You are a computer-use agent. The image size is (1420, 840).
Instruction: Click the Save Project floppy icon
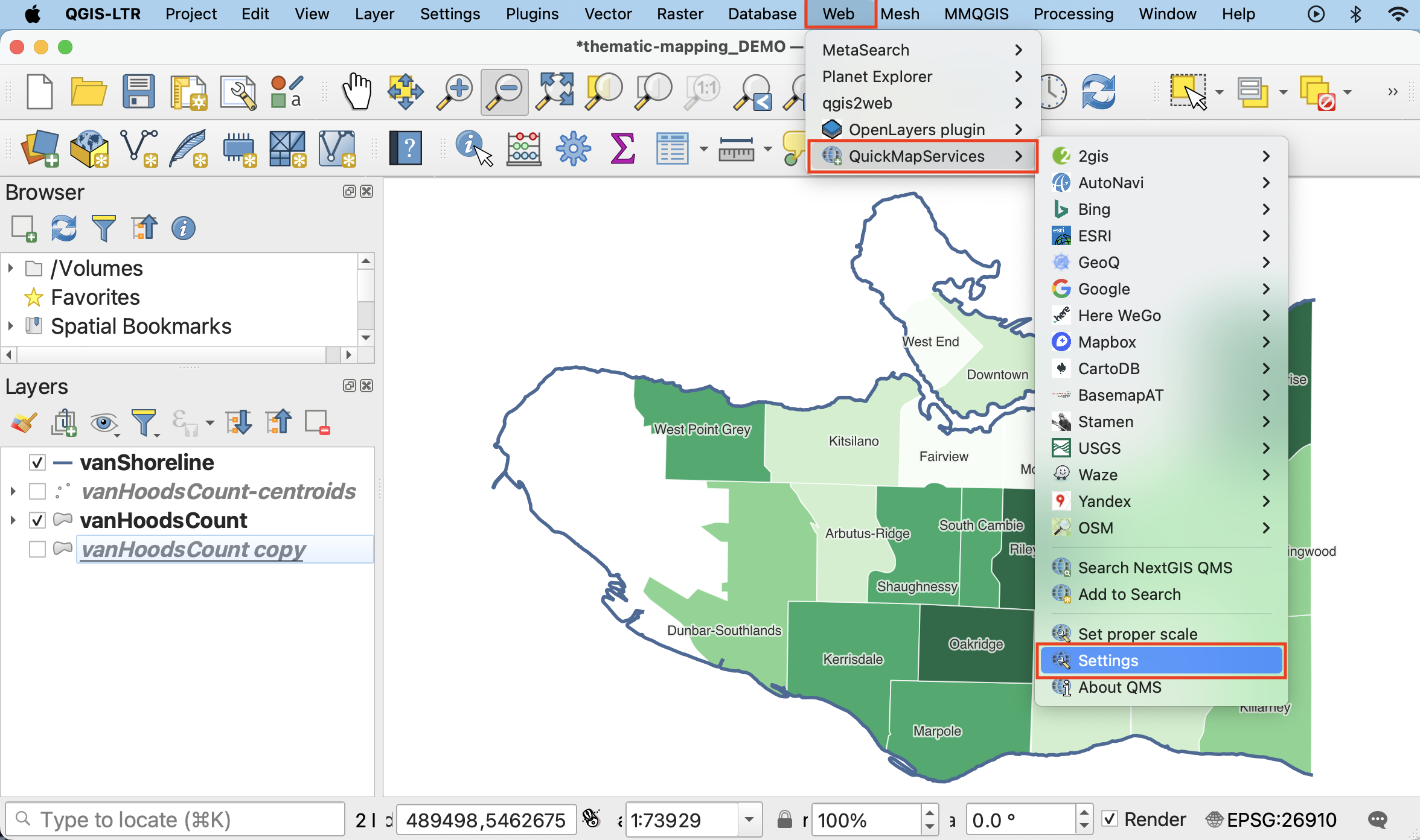point(138,91)
